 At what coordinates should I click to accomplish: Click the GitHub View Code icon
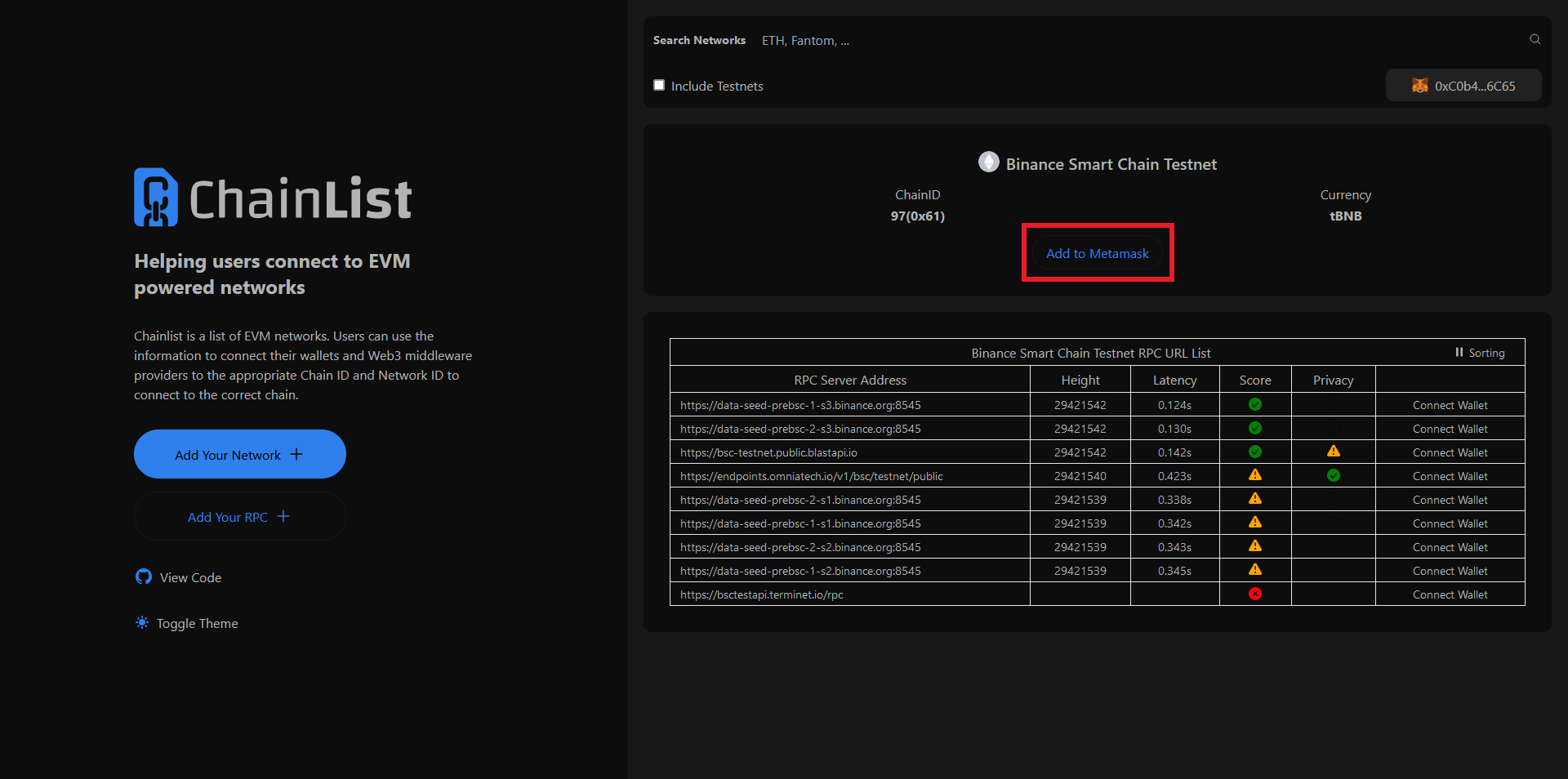[144, 577]
